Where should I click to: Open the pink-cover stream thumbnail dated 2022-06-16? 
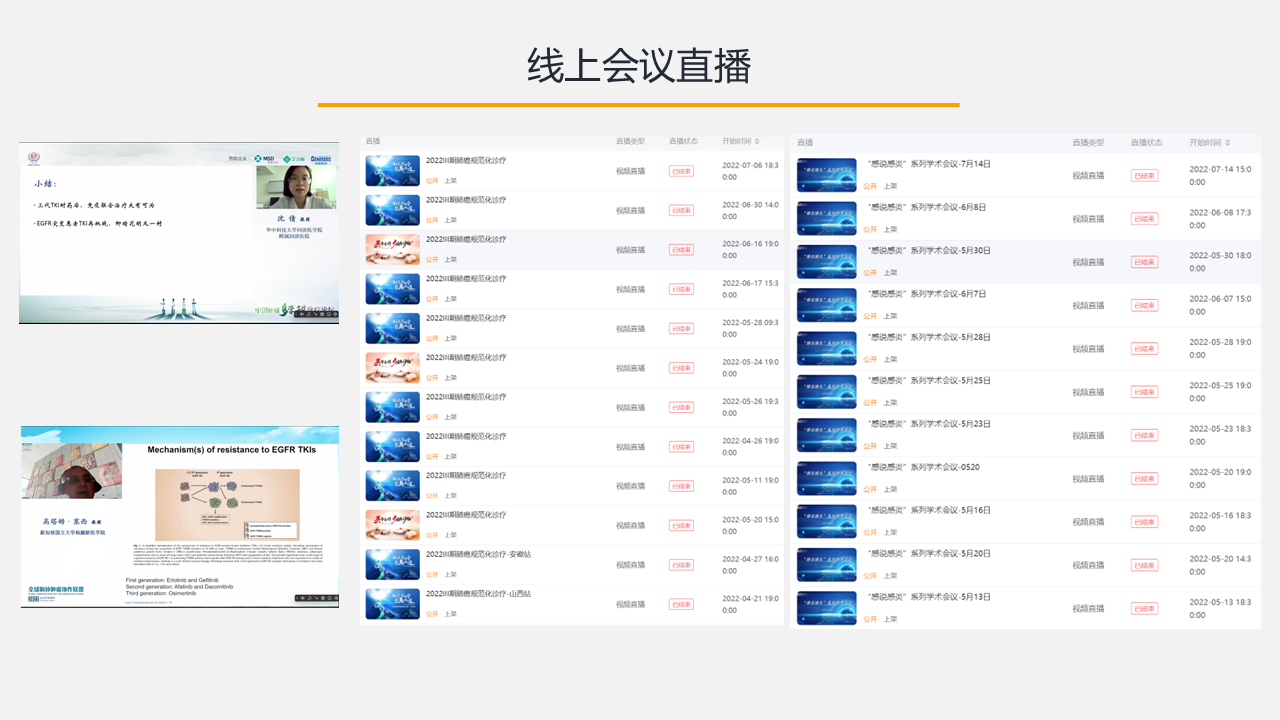click(x=392, y=250)
